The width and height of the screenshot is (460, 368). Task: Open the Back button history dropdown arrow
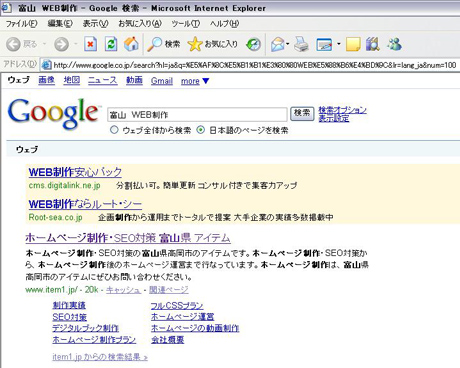pos(44,44)
